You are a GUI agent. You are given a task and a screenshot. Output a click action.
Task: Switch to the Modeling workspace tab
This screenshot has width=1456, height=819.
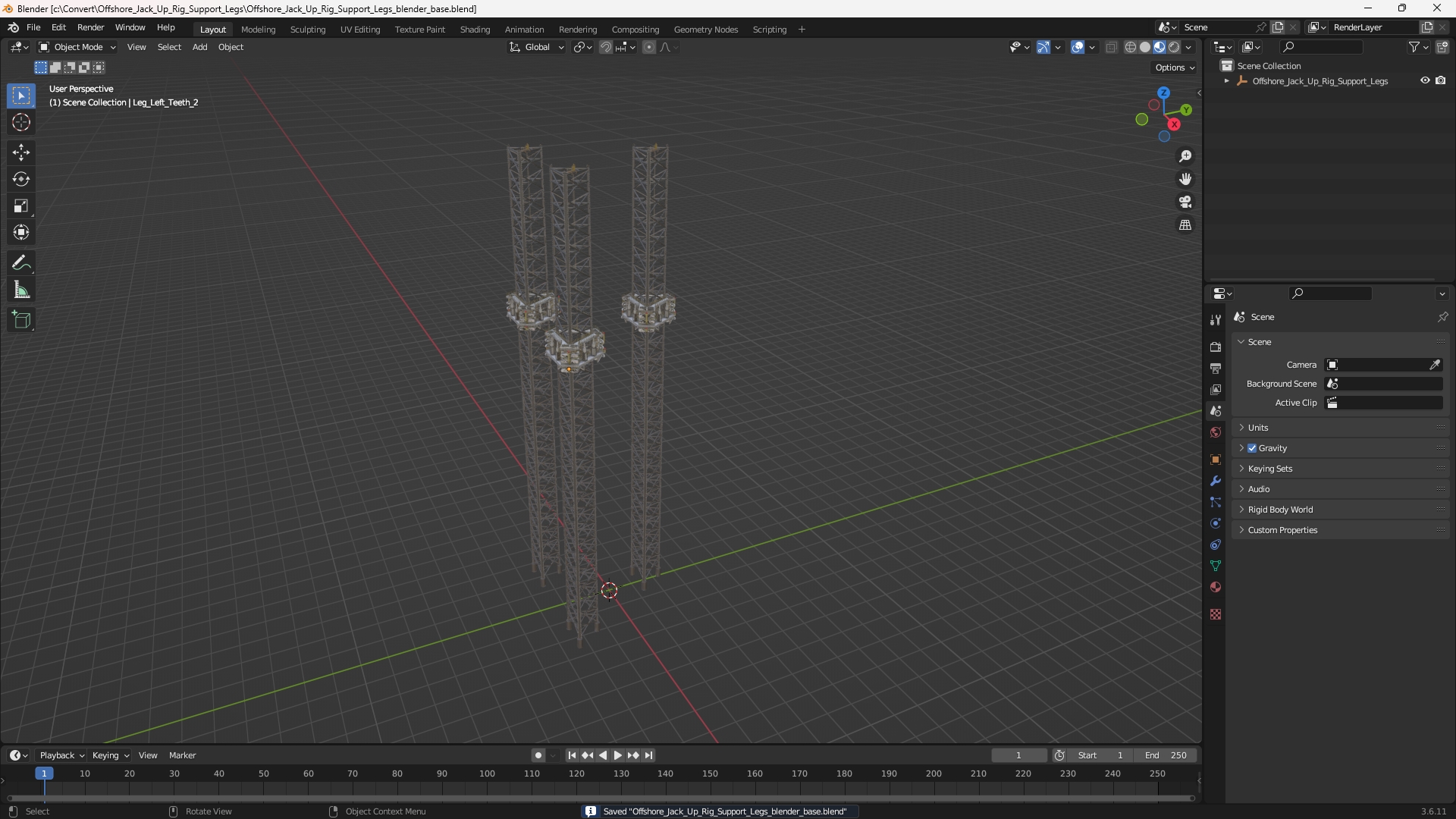pyautogui.click(x=258, y=30)
